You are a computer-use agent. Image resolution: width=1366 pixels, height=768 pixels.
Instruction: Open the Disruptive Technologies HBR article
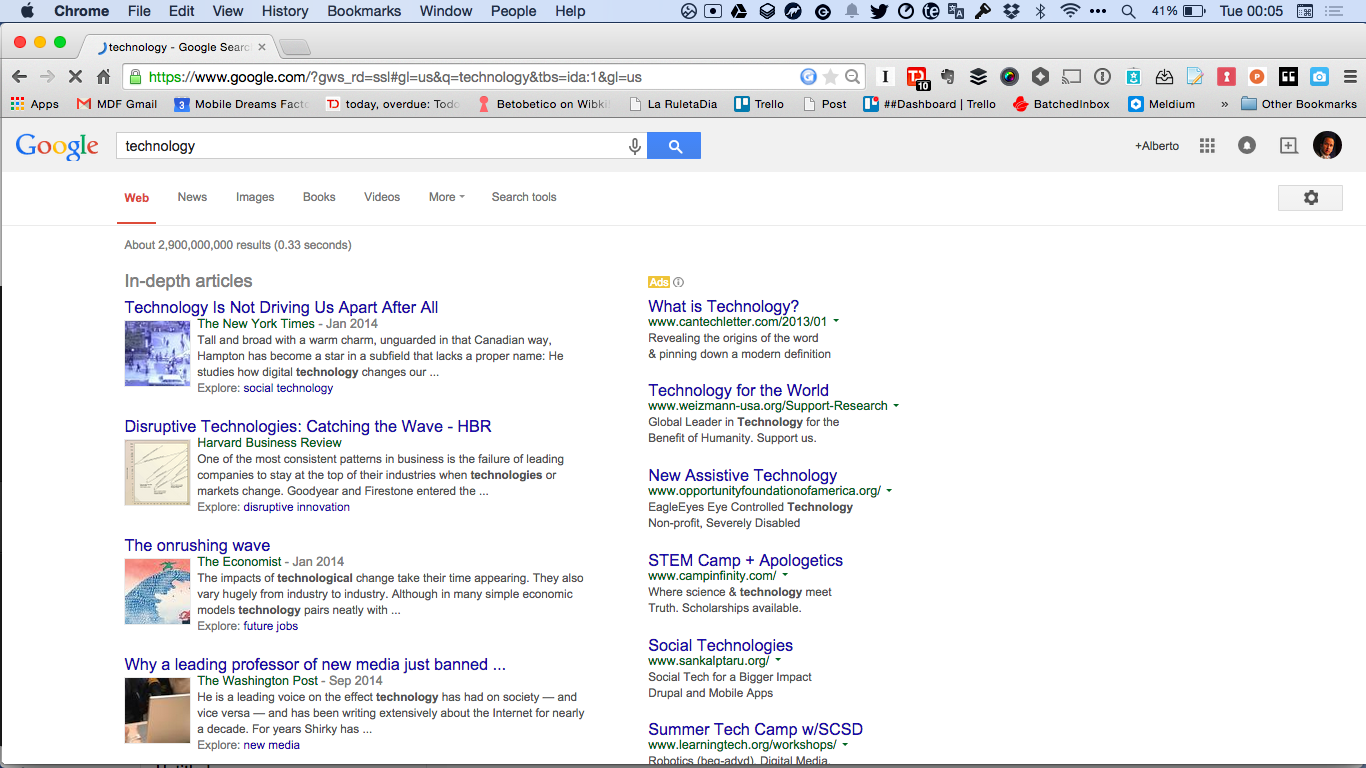click(x=308, y=426)
